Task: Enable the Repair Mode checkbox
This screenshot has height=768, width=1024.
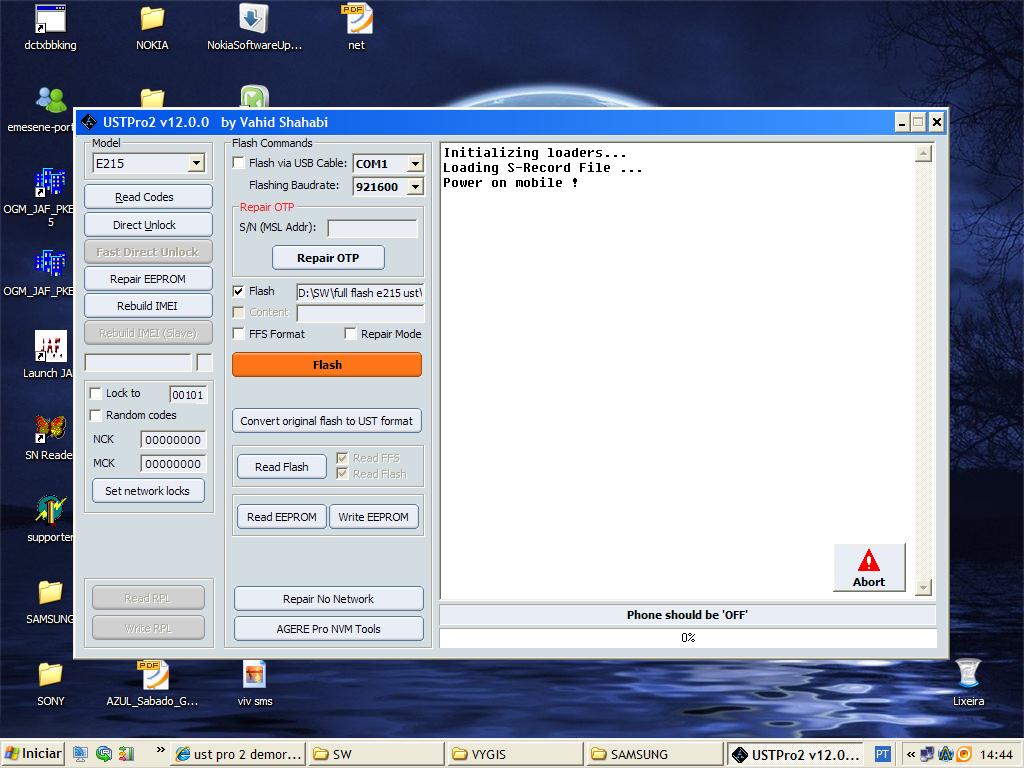Action: click(x=351, y=334)
